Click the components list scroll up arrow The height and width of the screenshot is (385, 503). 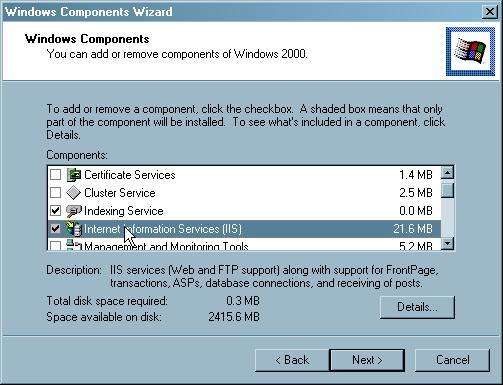coord(447,173)
